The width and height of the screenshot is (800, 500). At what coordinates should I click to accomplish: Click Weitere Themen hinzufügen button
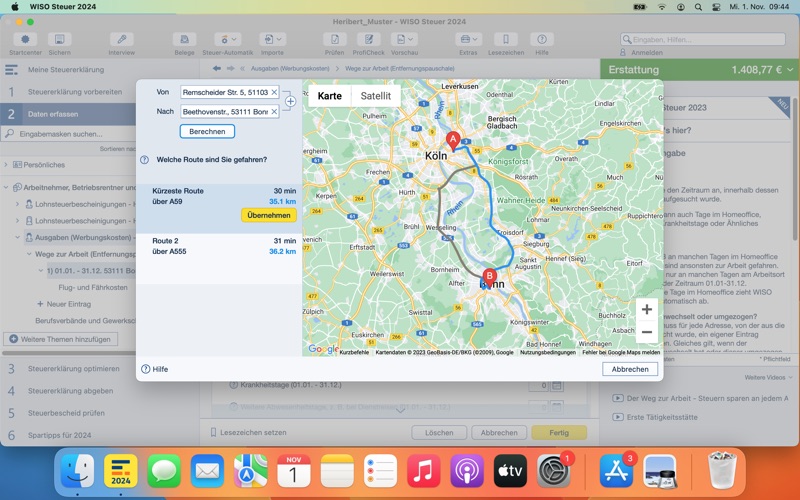(61, 339)
